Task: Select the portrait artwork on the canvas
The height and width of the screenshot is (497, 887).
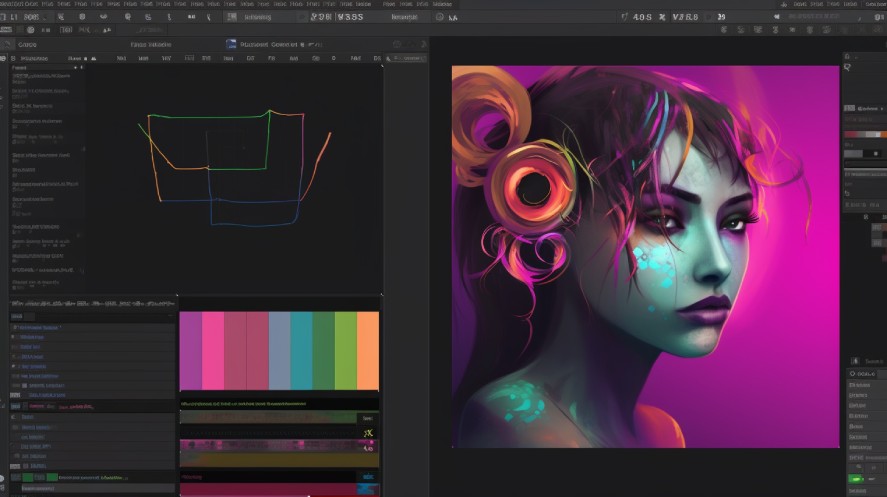Action: click(645, 257)
